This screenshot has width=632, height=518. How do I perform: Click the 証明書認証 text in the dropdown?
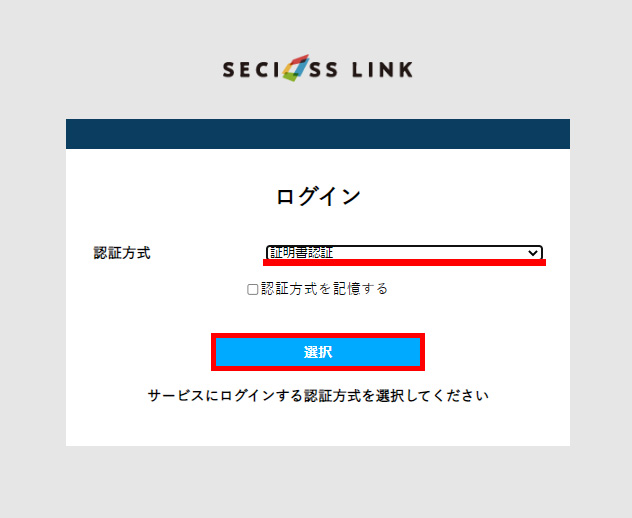(301, 253)
